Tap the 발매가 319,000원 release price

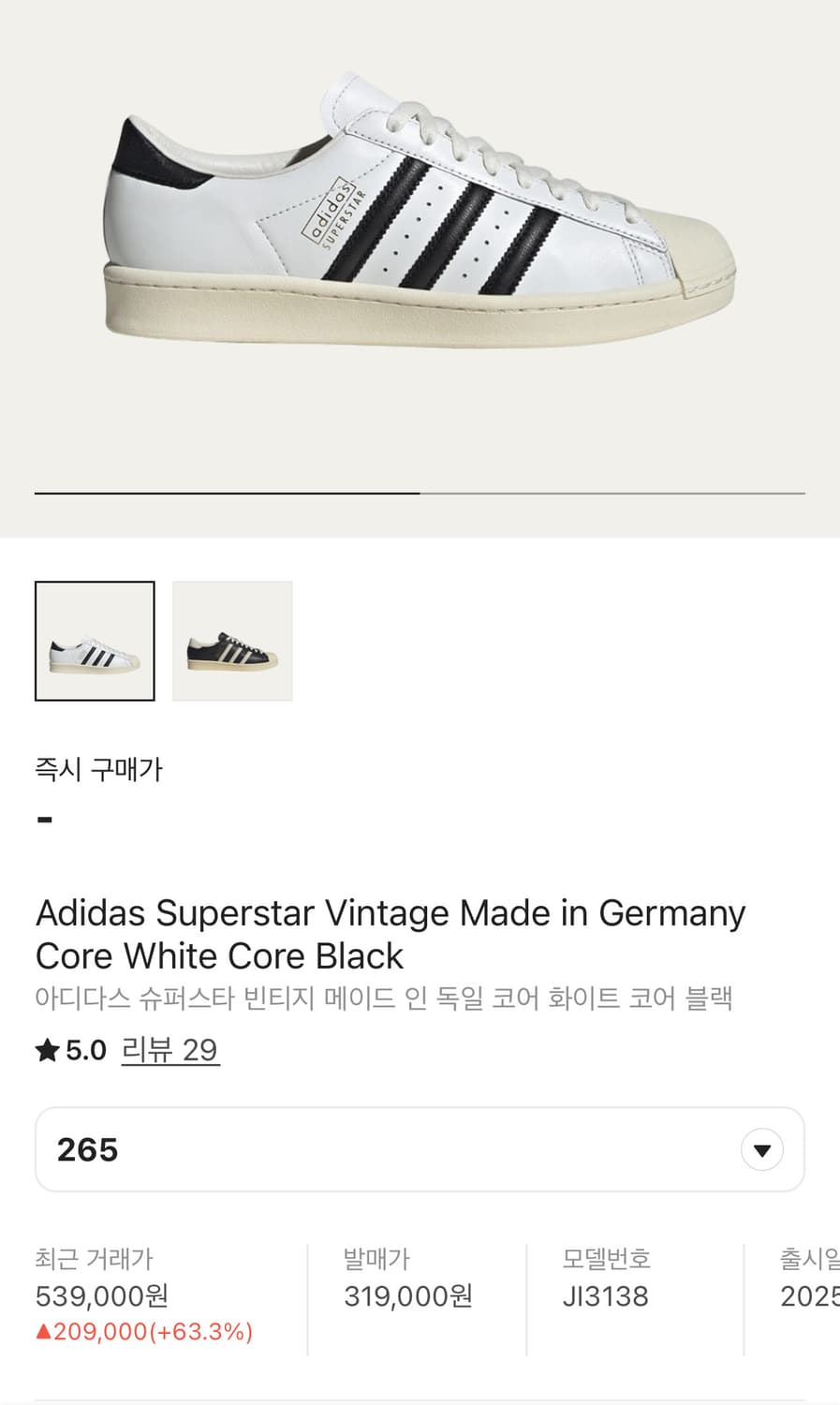click(407, 1296)
